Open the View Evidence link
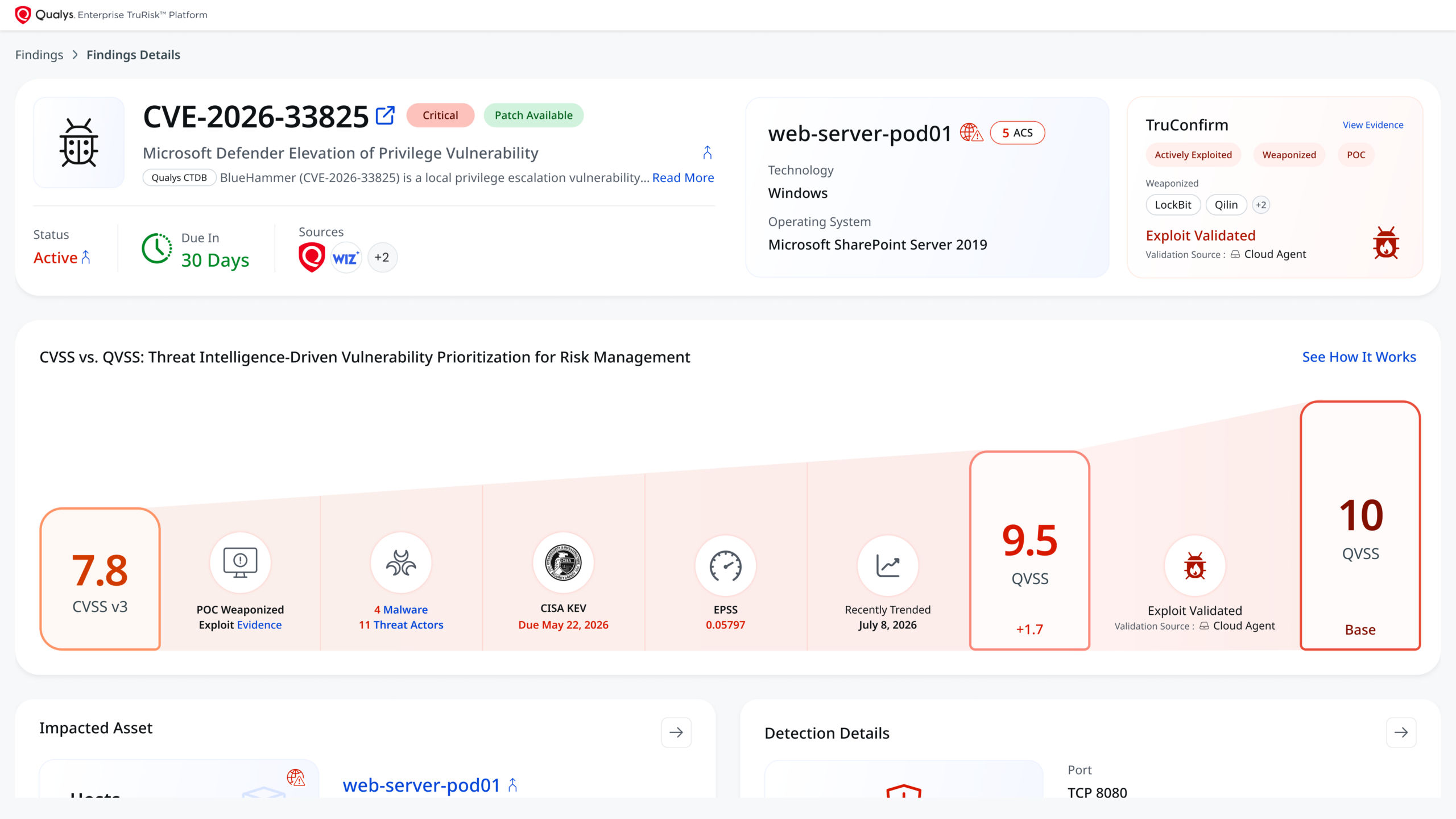This screenshot has height=819, width=1456. 1373,125
